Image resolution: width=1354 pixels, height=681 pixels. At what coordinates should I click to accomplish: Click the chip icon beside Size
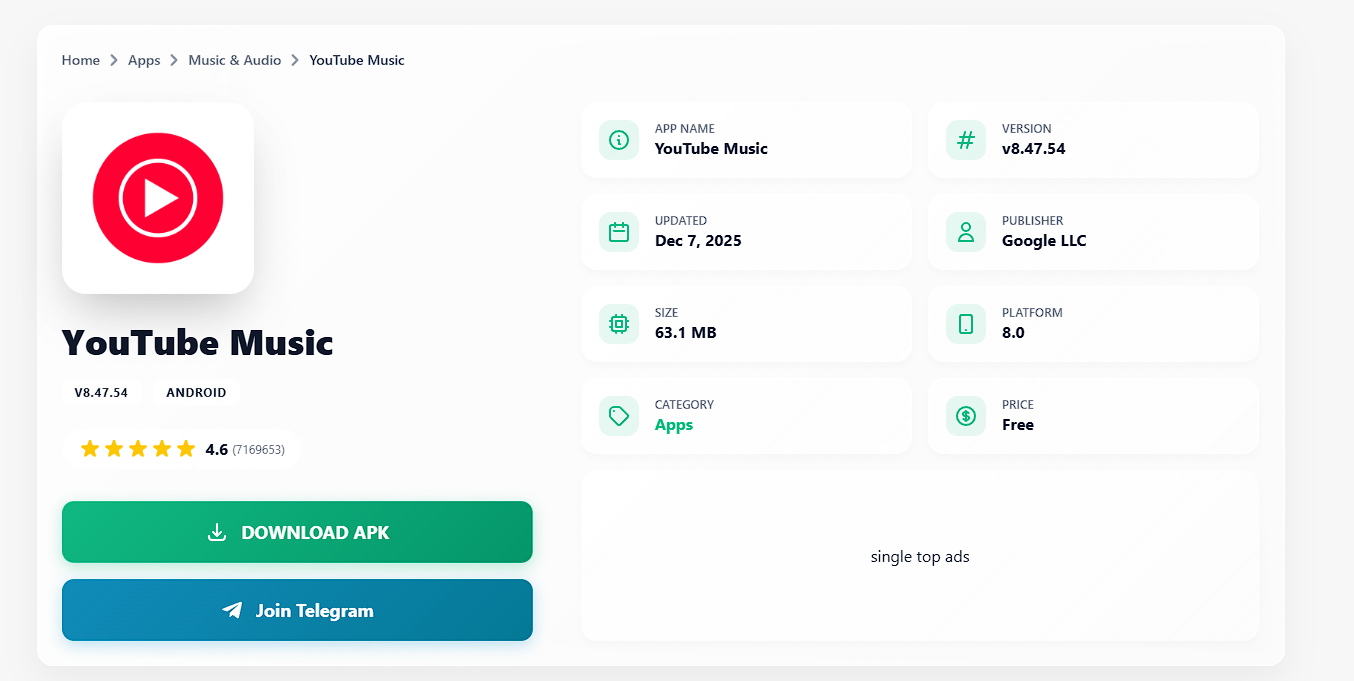(x=619, y=324)
